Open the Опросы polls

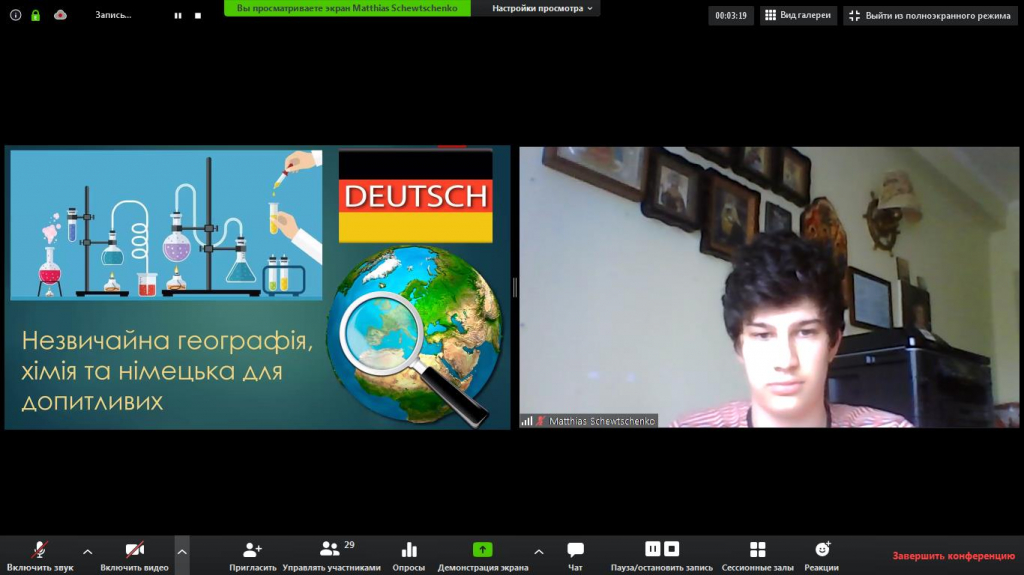pyautogui.click(x=409, y=556)
